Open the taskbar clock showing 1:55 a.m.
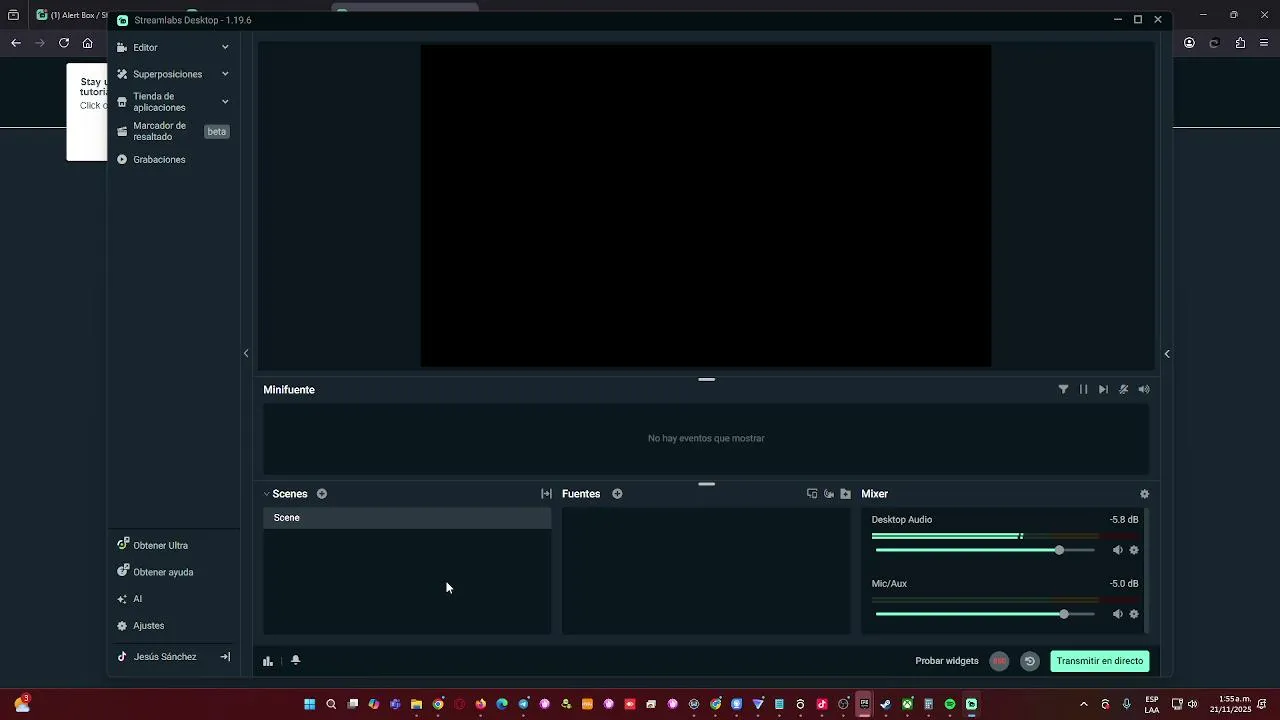This screenshot has height=720, width=1280. pyautogui.click(x=1230, y=704)
